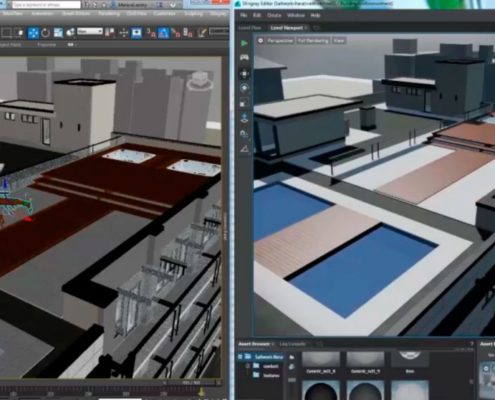Open the Animation menu in 3ds Max
495x400 pixels.
tap(42, 14)
